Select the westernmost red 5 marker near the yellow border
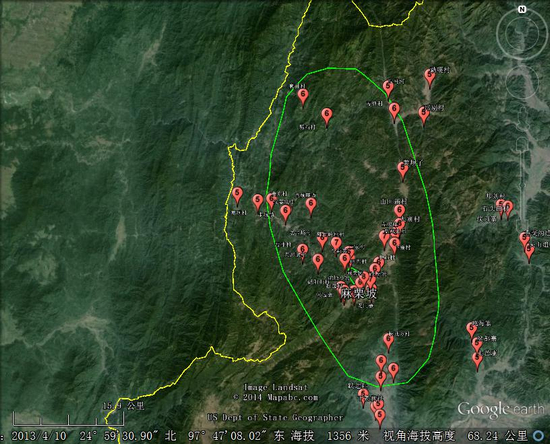Viewport: 550px width, 444px height. [237, 196]
